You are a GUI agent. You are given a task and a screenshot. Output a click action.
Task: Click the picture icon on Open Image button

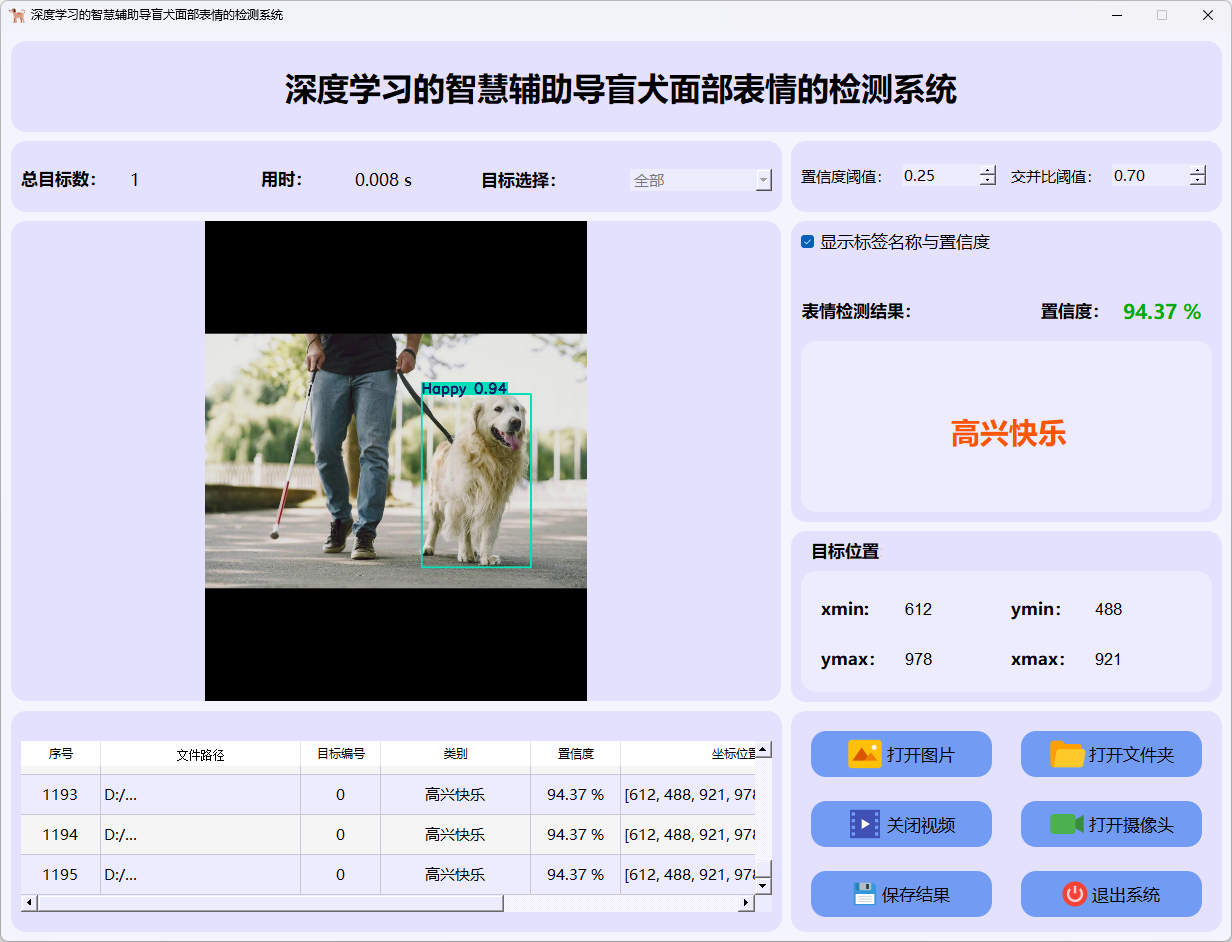(864, 754)
